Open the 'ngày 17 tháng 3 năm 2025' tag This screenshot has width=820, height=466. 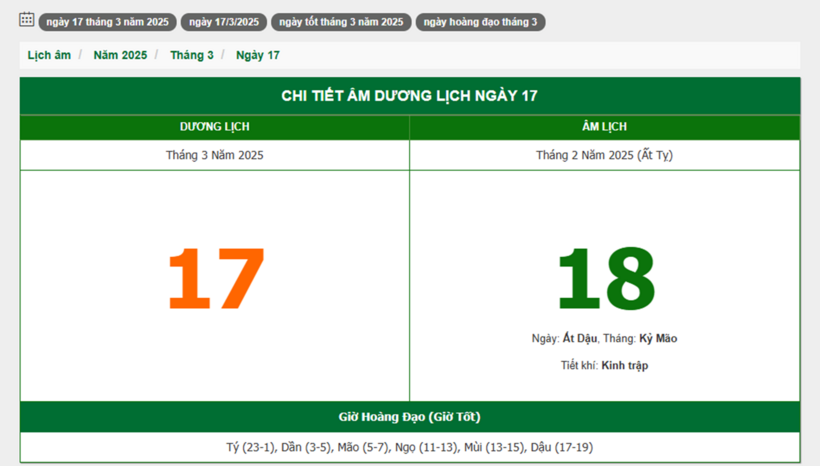pyautogui.click(x=107, y=22)
